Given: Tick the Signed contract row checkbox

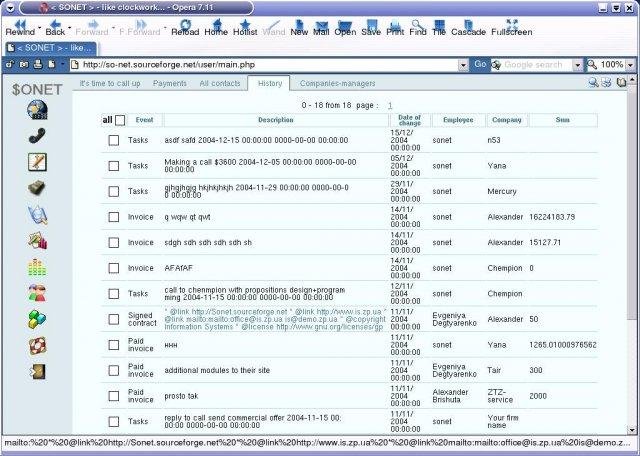Looking at the screenshot, I should click(114, 319).
